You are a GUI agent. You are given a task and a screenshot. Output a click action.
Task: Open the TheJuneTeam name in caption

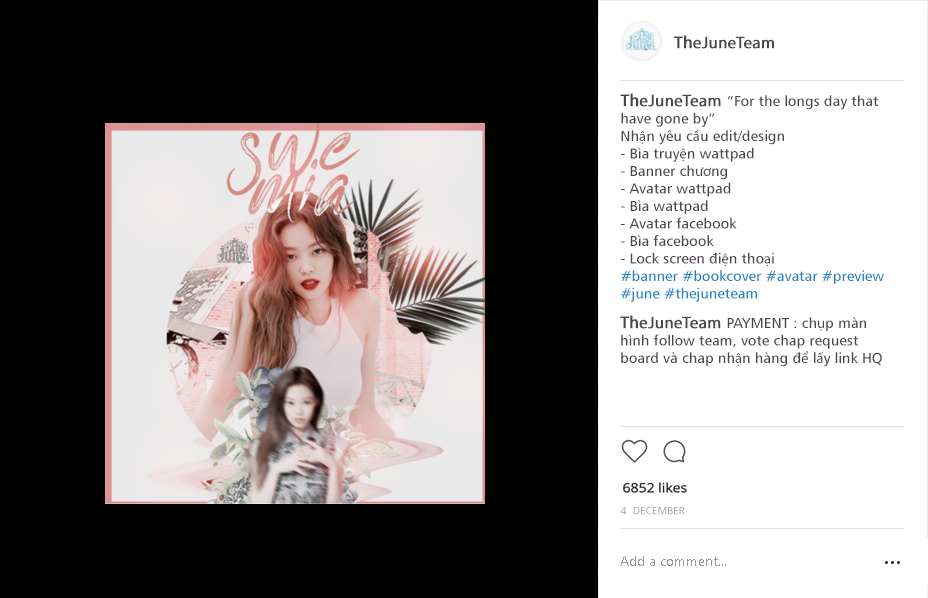(671, 101)
